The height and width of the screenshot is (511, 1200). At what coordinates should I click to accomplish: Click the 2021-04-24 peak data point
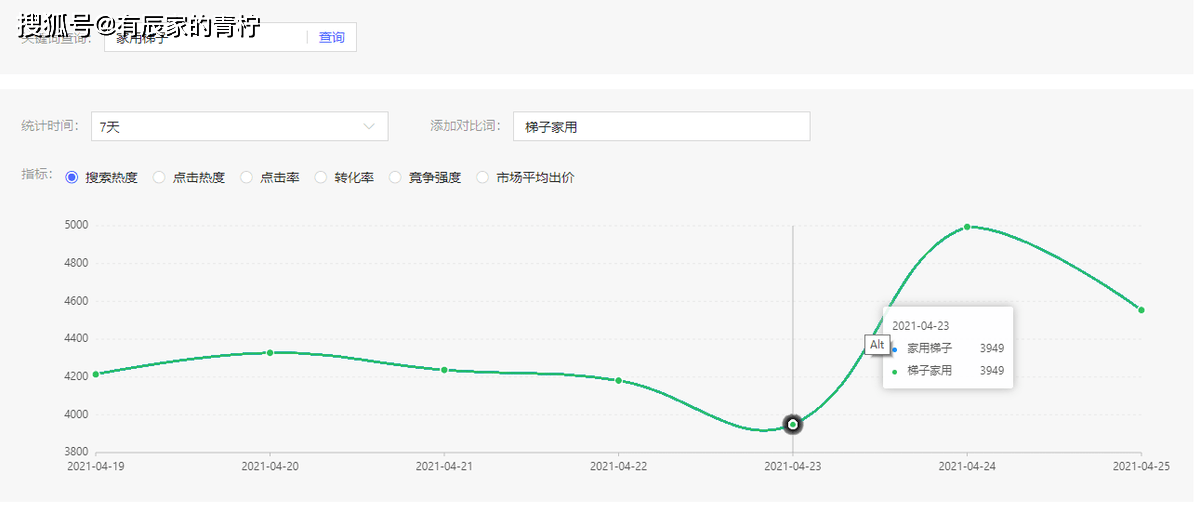click(x=967, y=227)
